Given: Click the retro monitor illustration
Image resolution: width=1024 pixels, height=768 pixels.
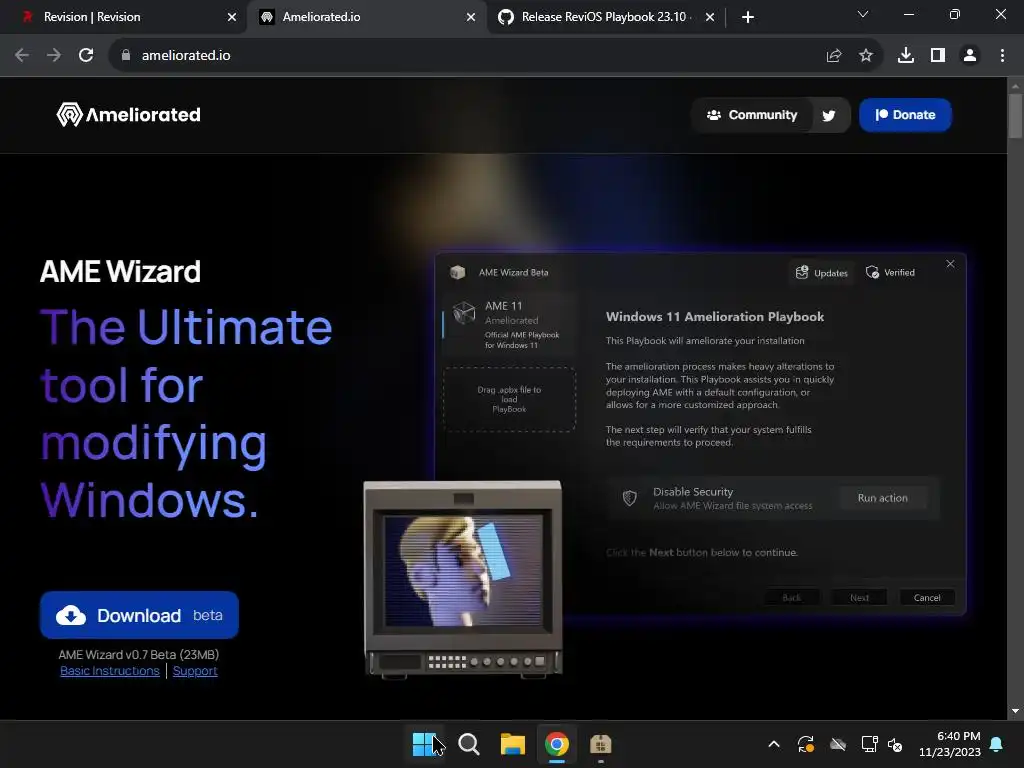Looking at the screenshot, I should point(462,579).
